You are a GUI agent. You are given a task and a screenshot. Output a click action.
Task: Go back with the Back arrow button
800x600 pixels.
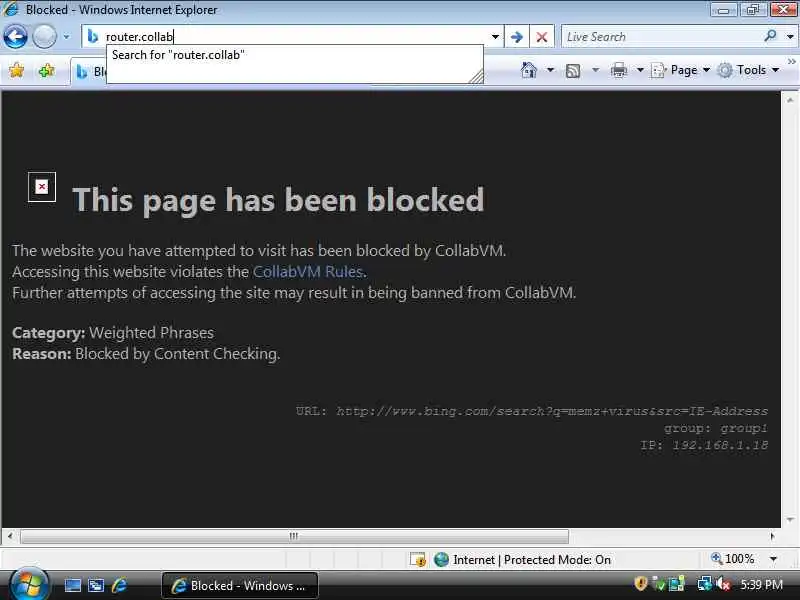pyautogui.click(x=15, y=37)
